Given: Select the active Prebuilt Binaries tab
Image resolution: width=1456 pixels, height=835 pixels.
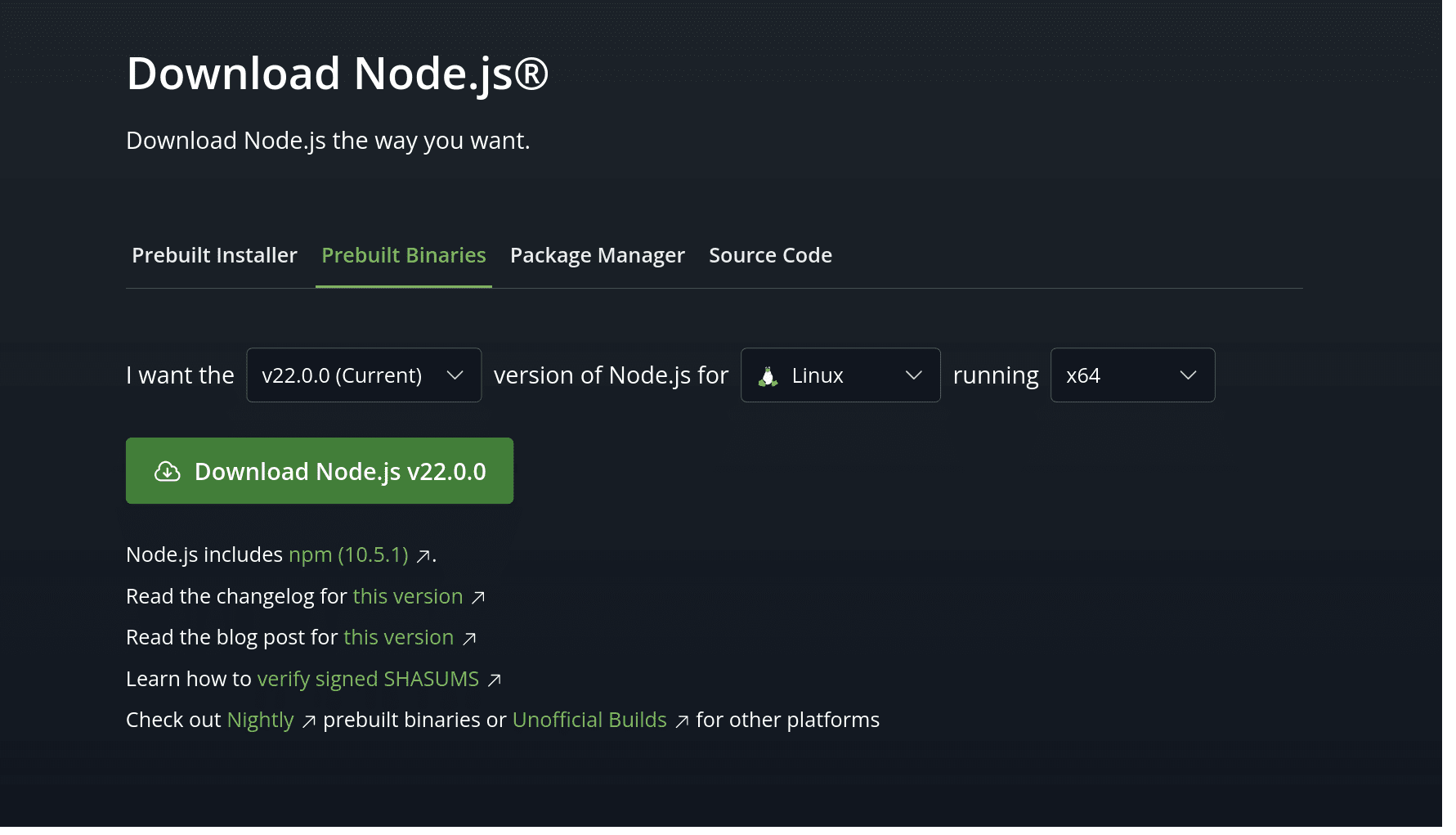Looking at the screenshot, I should [x=404, y=255].
